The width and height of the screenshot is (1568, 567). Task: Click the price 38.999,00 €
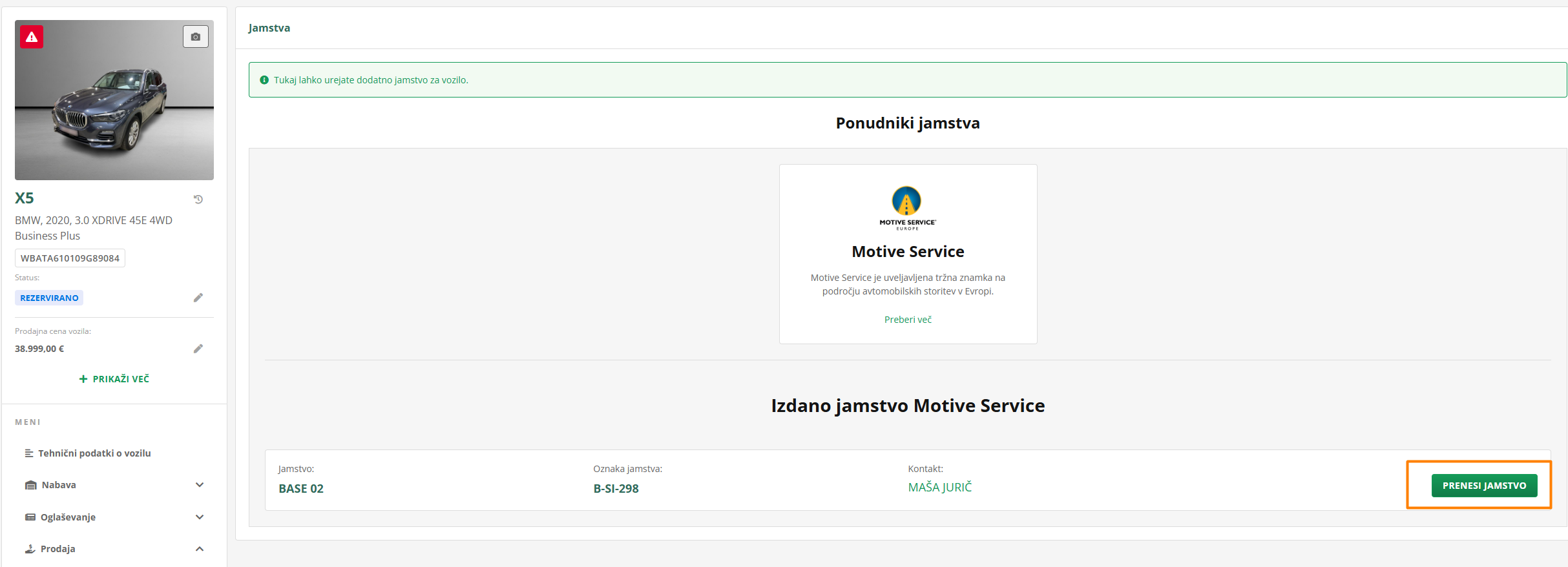pos(39,349)
